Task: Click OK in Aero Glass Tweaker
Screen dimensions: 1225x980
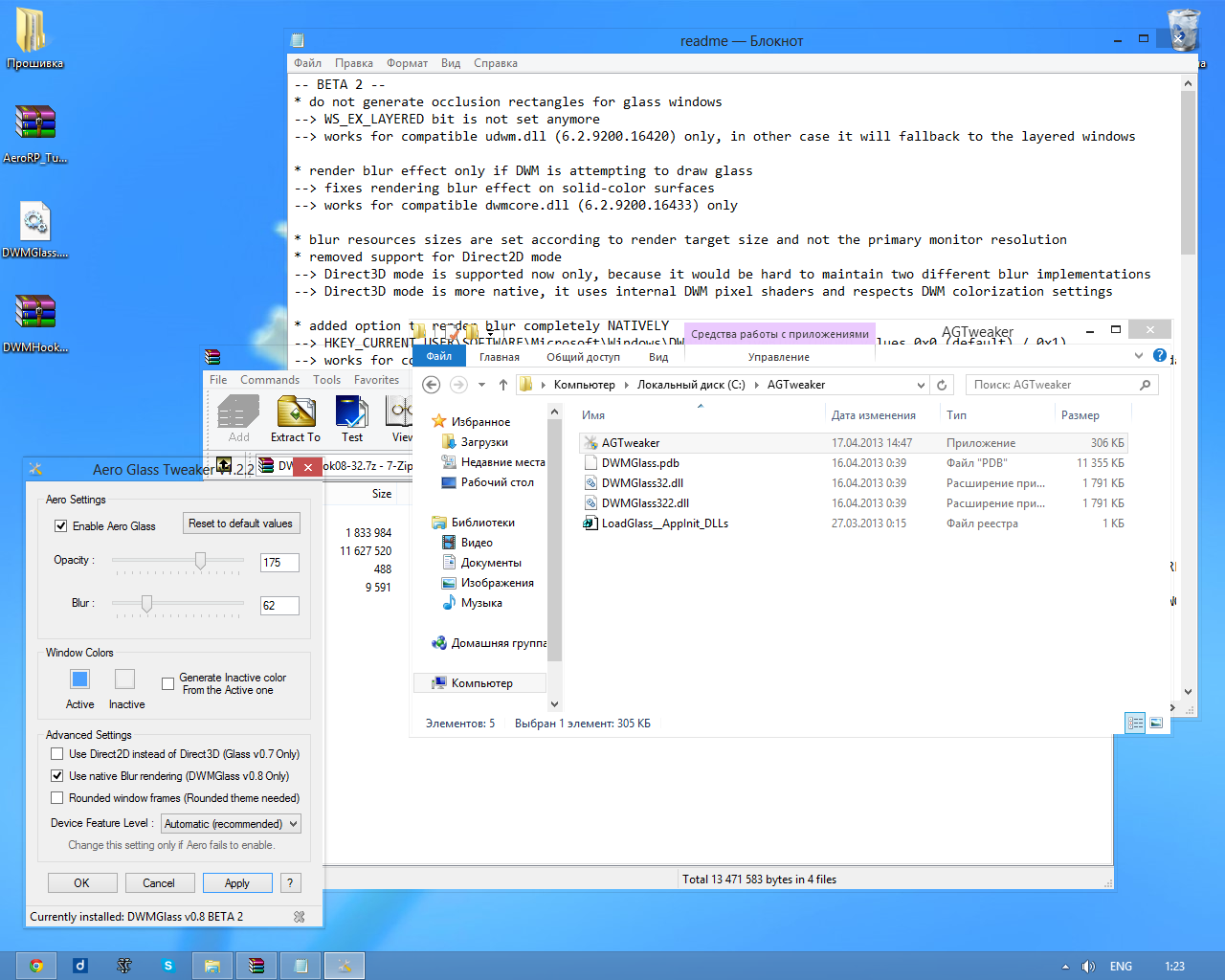Action: [x=82, y=883]
